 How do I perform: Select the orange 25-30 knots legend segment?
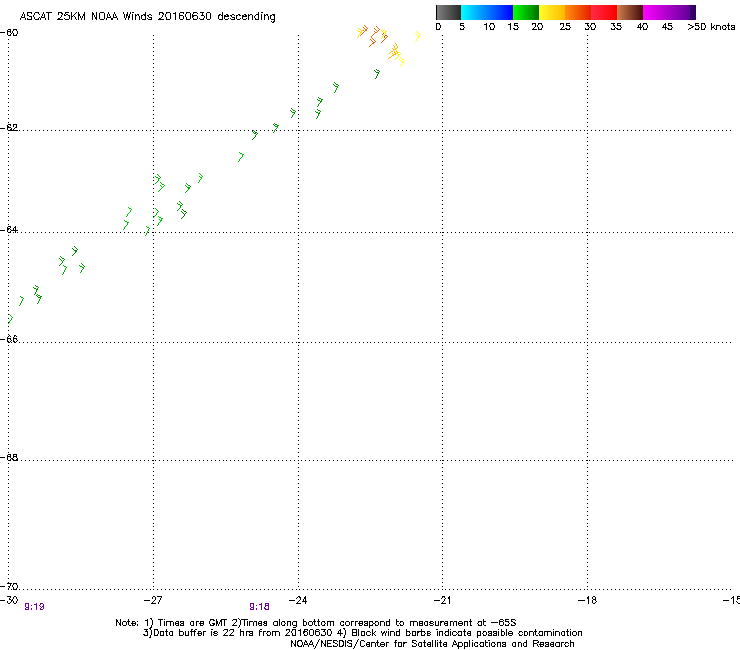(x=578, y=12)
